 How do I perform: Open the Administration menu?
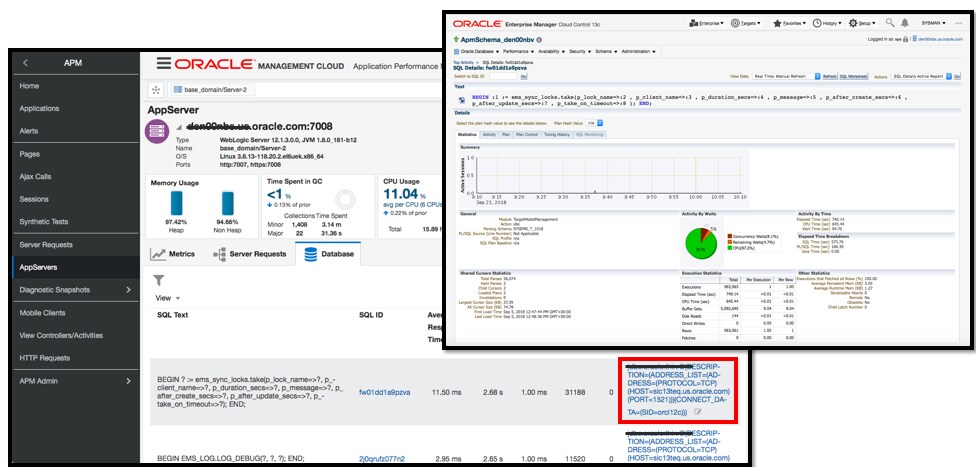click(x=638, y=51)
